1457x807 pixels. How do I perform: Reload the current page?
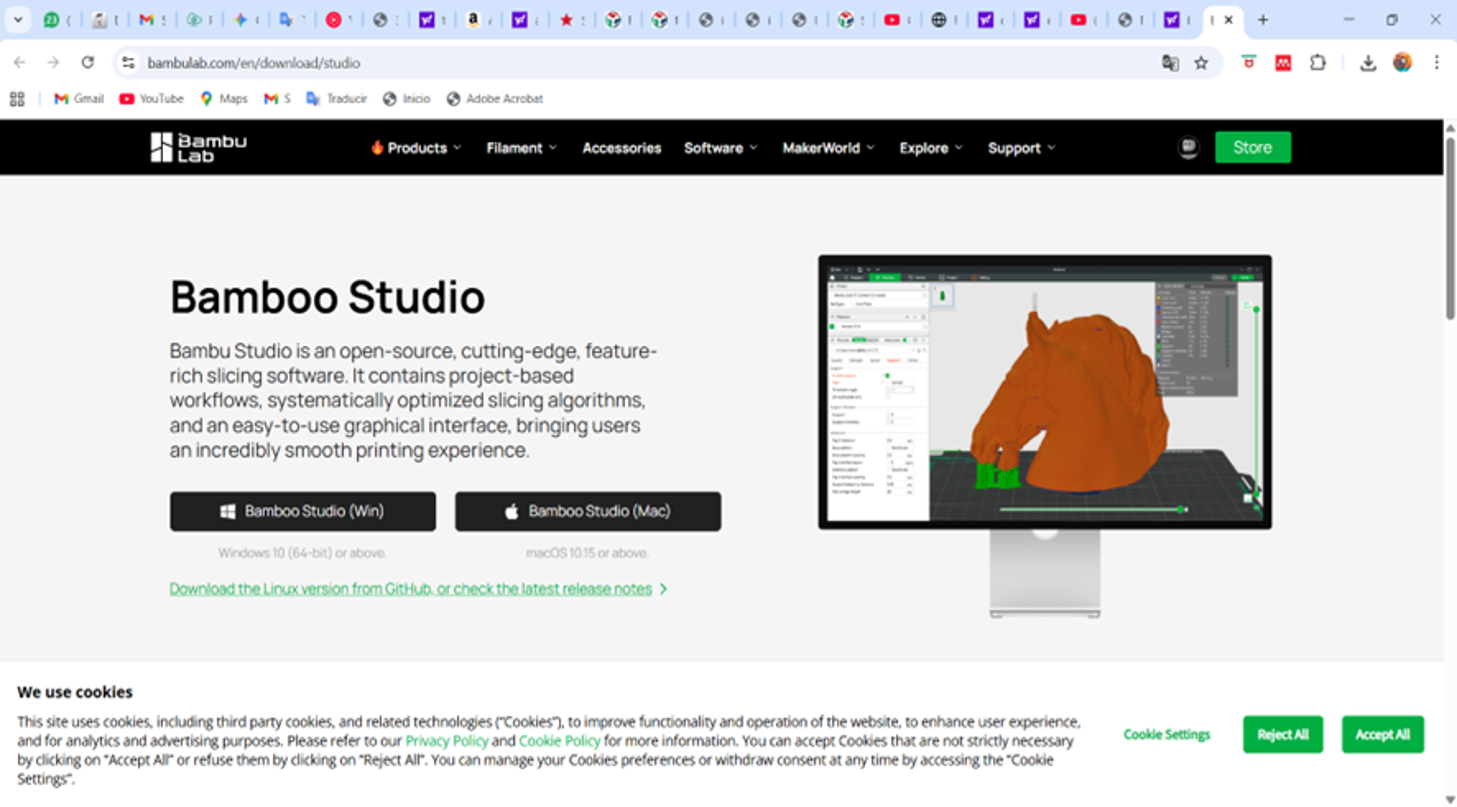(88, 63)
